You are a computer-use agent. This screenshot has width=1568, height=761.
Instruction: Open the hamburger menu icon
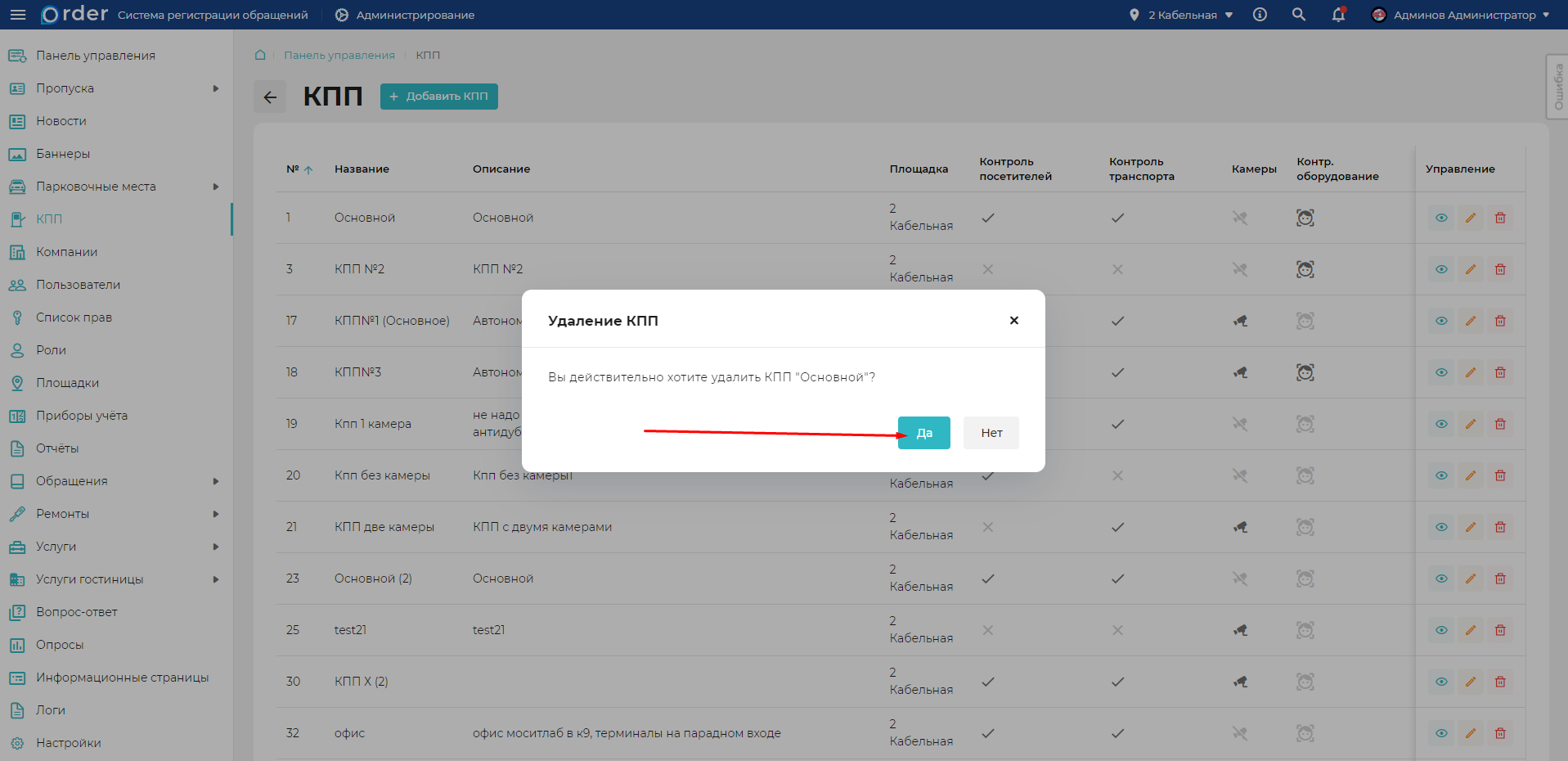click(x=17, y=15)
